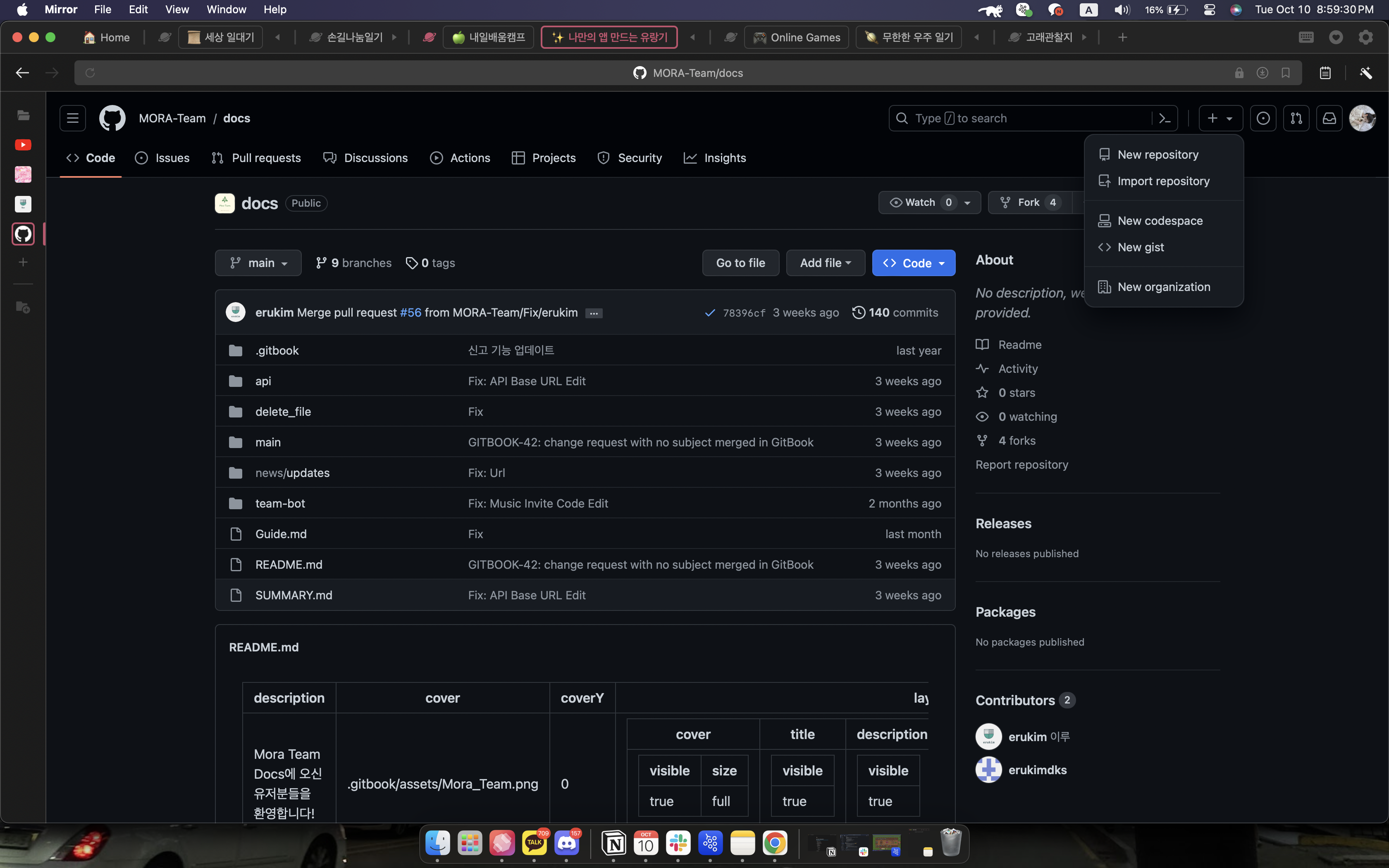Click the GitHub Octocat logo in header
1389x868 pixels.
click(112, 118)
